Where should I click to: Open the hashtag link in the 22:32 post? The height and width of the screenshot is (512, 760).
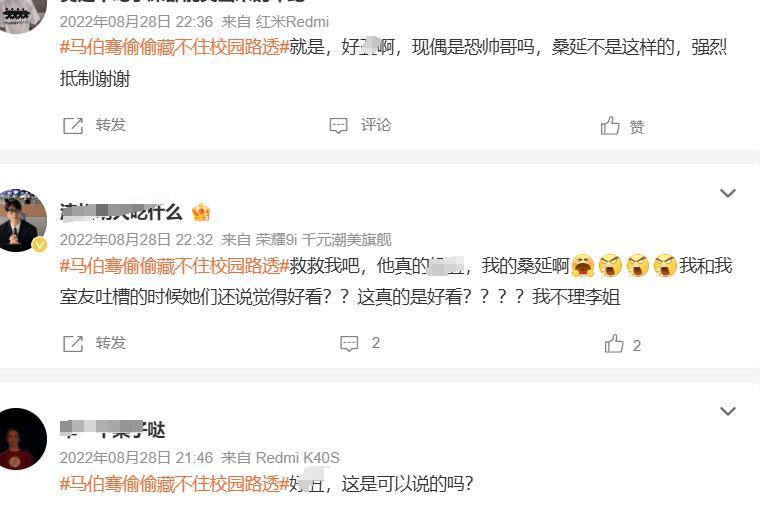coord(174,265)
